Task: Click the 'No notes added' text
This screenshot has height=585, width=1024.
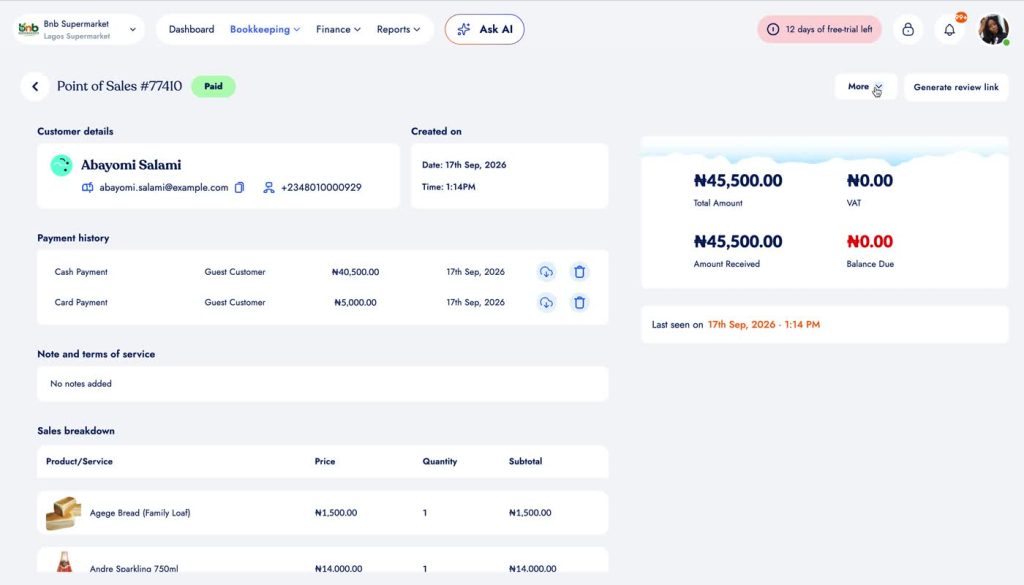Action: (81, 384)
